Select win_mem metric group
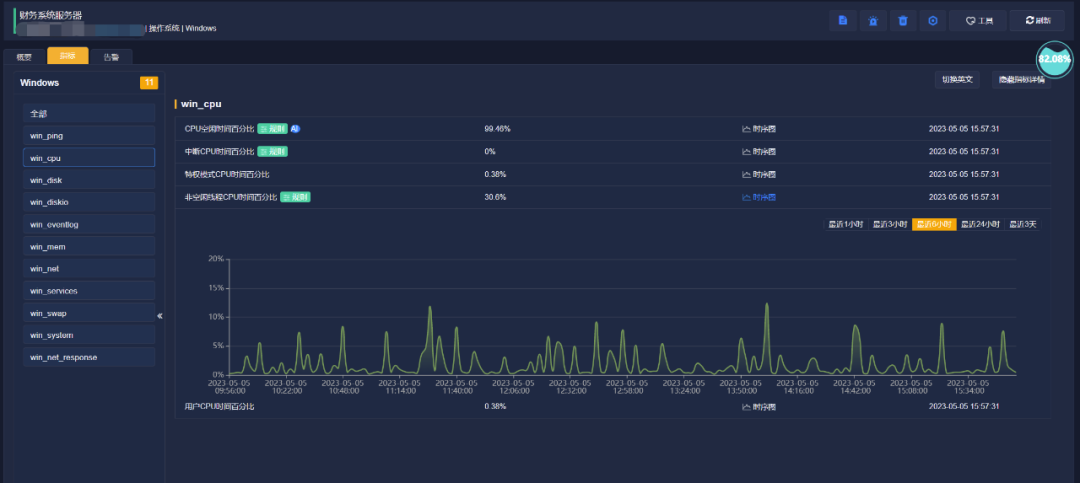The image size is (1080, 483). (x=89, y=247)
